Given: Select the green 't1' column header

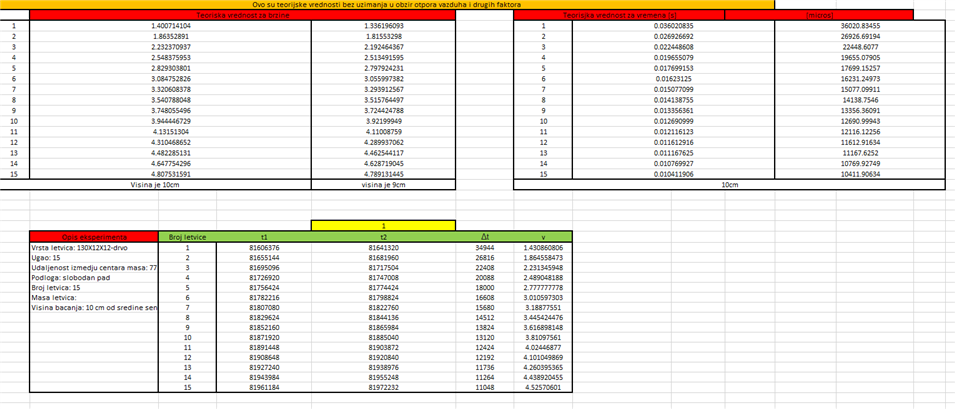Looking at the screenshot, I should coord(264,237).
